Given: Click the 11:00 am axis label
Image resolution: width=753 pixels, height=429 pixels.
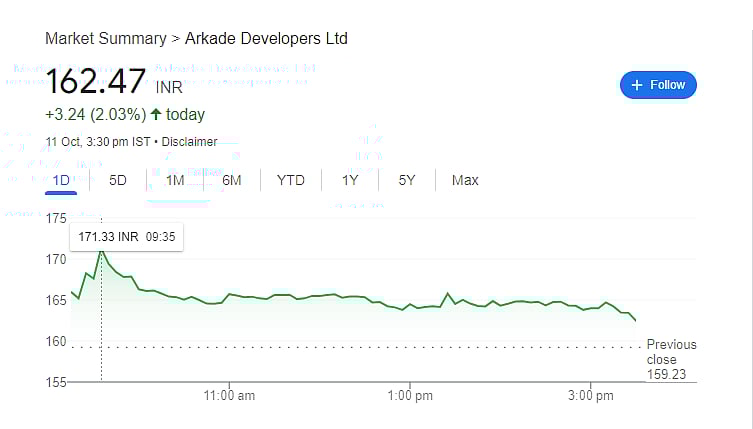Looking at the screenshot, I should pyautogui.click(x=229, y=396).
